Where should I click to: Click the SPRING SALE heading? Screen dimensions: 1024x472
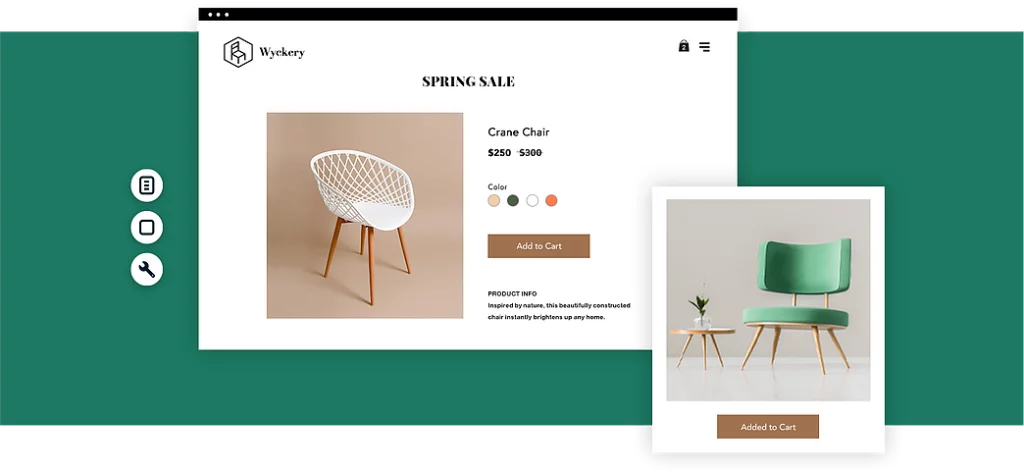click(468, 82)
